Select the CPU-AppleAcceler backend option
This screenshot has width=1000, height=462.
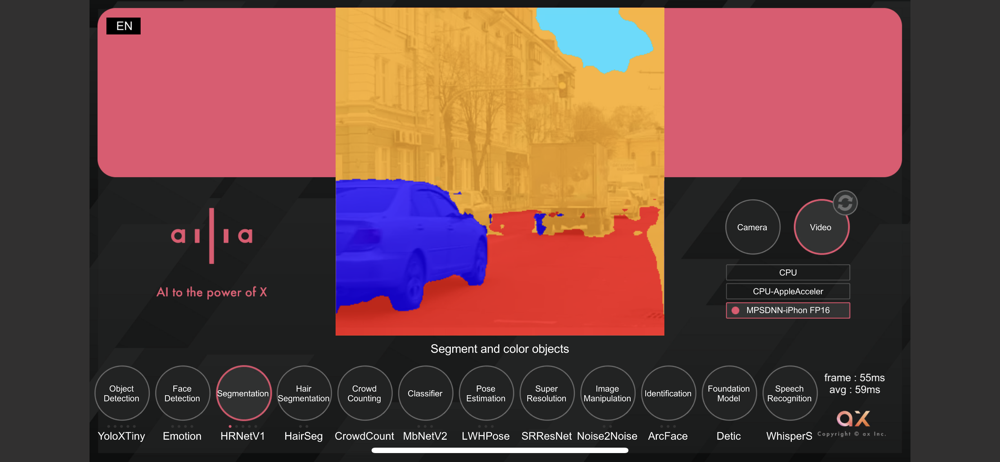coord(788,292)
